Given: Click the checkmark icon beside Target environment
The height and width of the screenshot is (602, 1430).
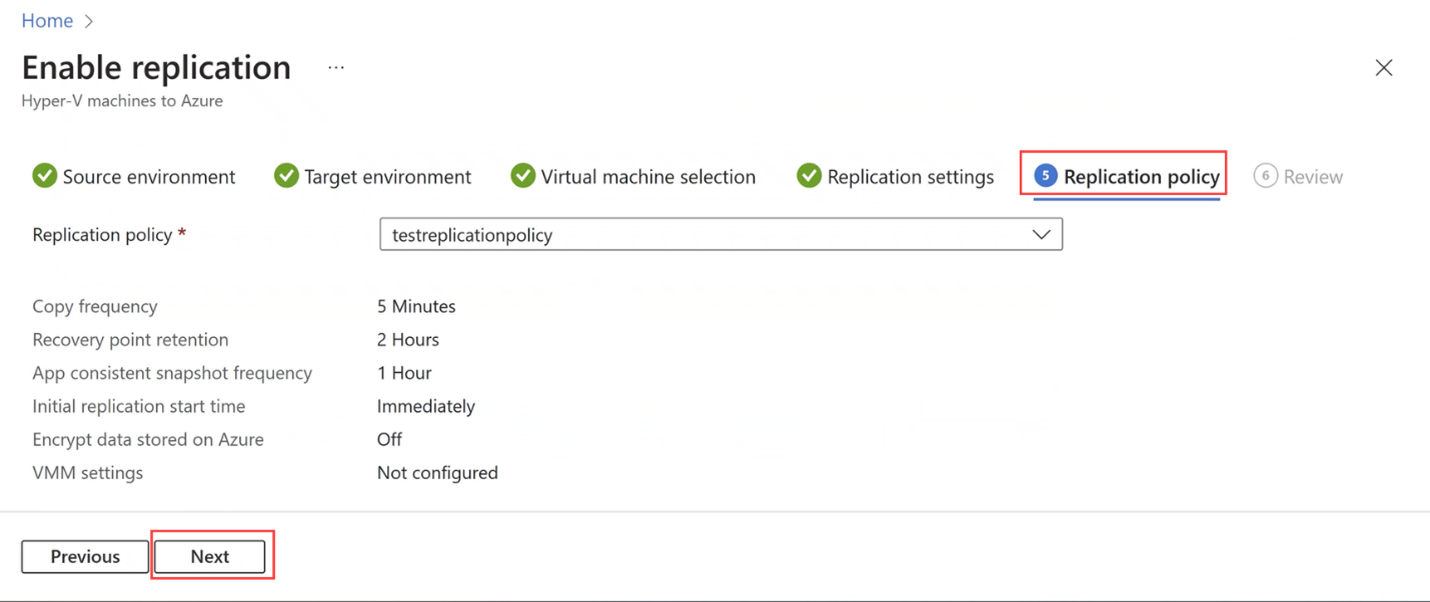Looking at the screenshot, I should tap(287, 176).
